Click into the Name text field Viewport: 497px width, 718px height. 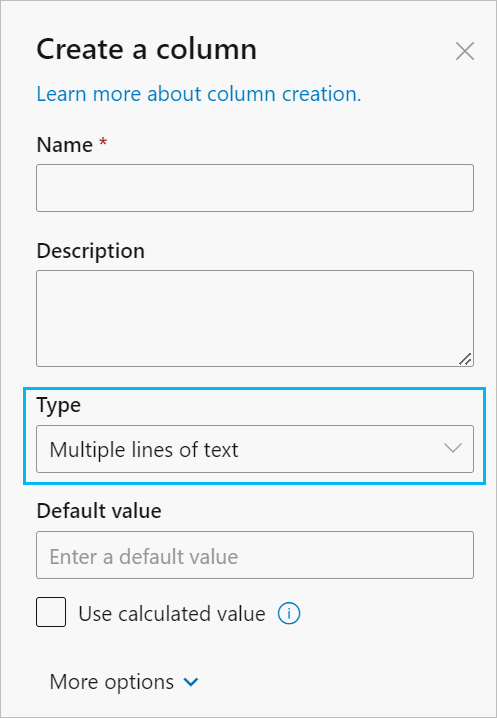coord(255,188)
